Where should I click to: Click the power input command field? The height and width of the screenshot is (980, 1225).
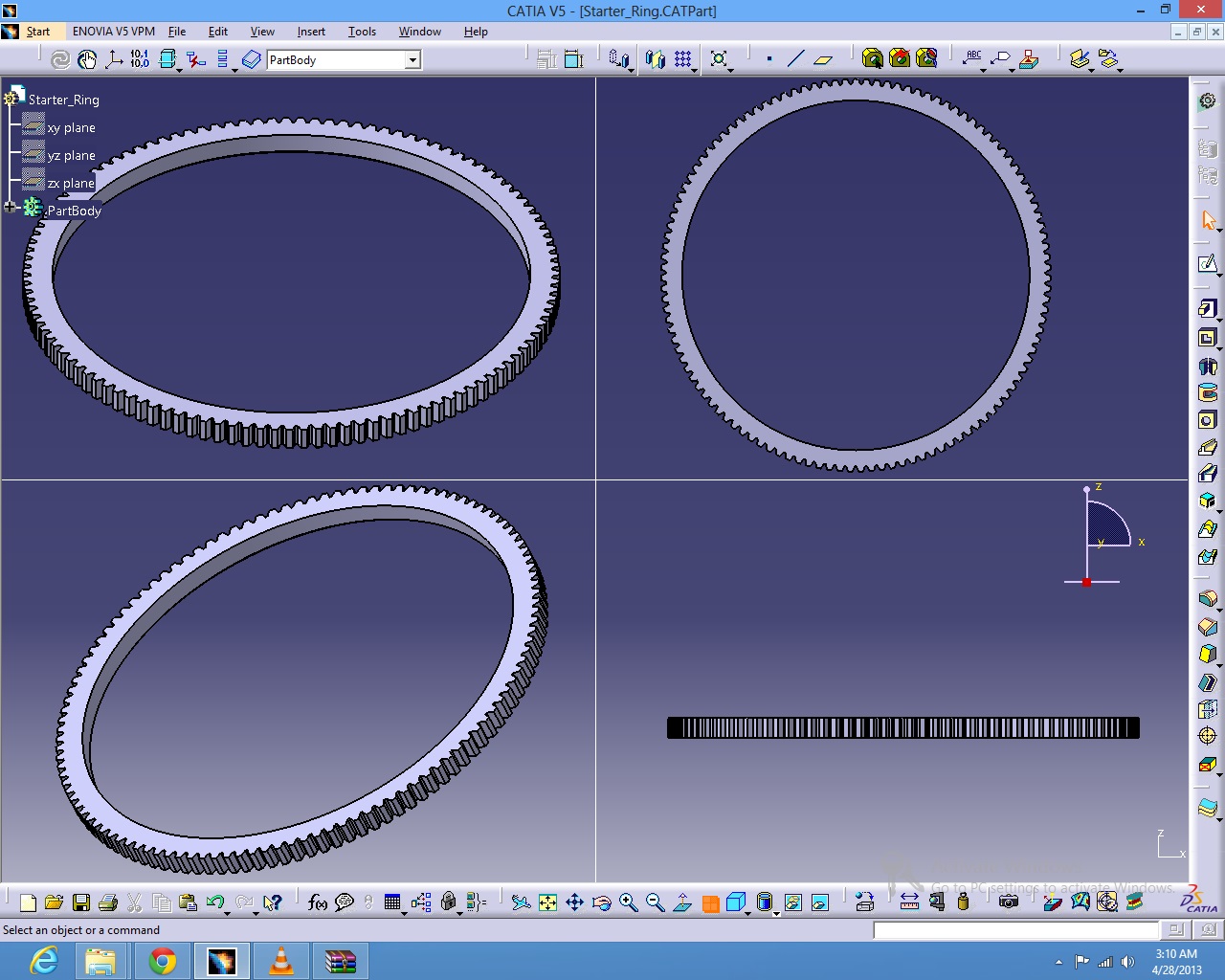1015,930
